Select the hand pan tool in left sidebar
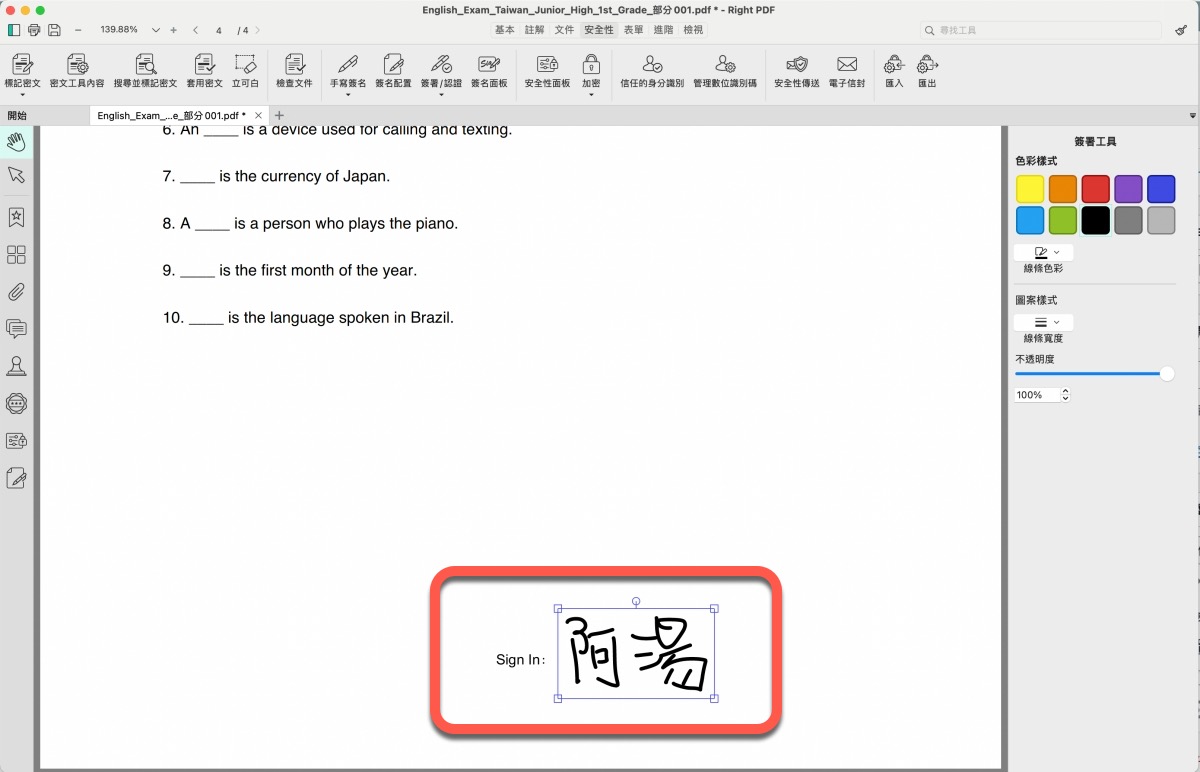The height and width of the screenshot is (772, 1200). [x=16, y=141]
